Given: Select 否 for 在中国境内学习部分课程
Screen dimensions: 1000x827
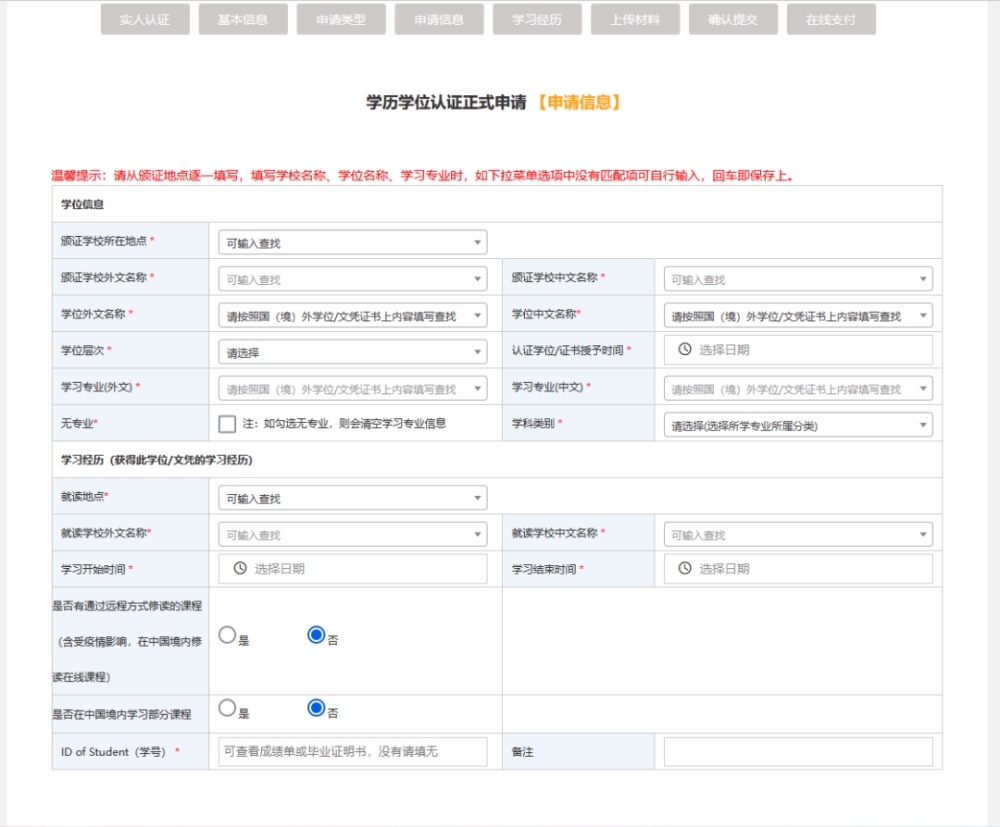Looking at the screenshot, I should pos(316,708).
